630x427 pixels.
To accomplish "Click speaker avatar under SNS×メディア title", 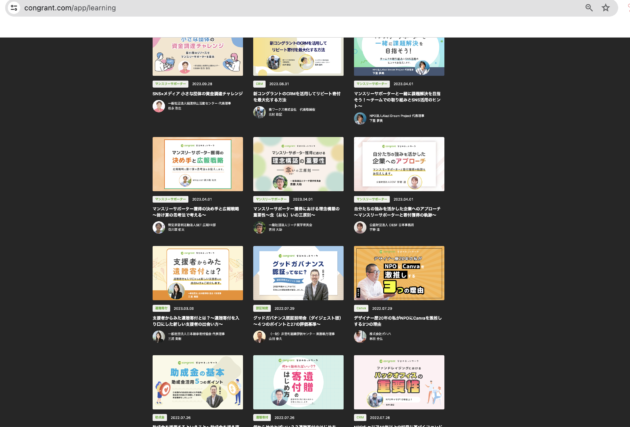I will pos(159,106).
